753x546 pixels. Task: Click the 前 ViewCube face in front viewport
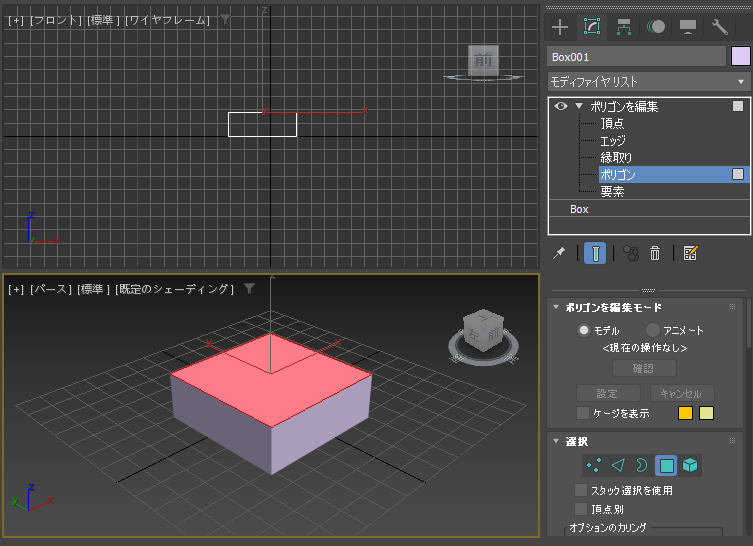(483, 60)
